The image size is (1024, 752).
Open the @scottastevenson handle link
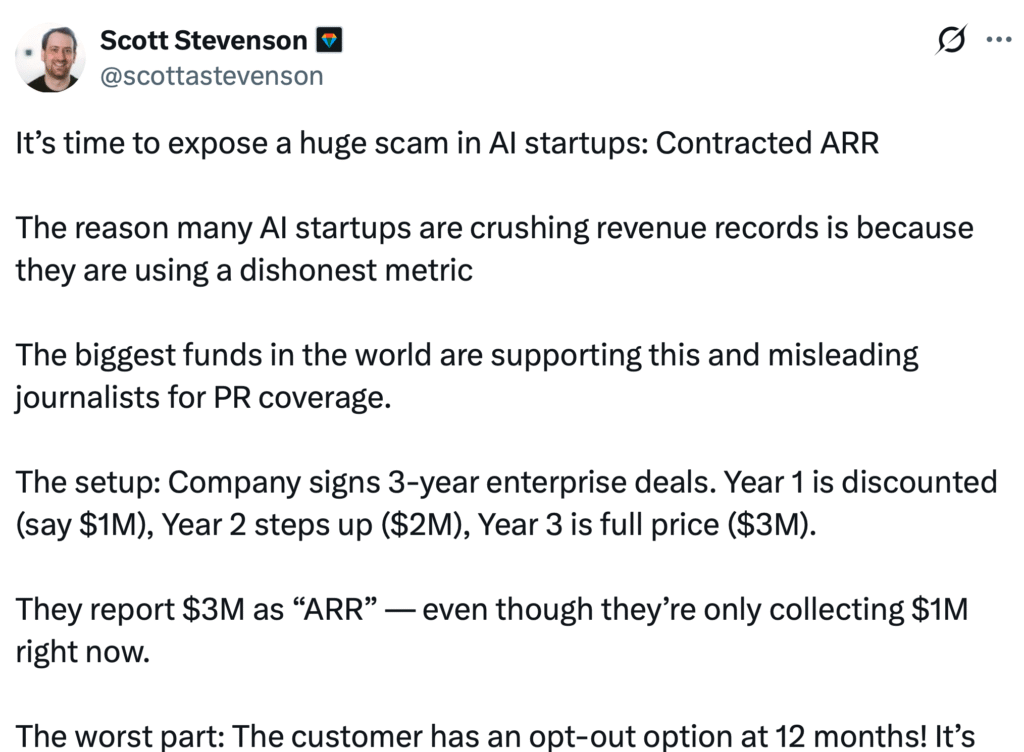coord(211,76)
